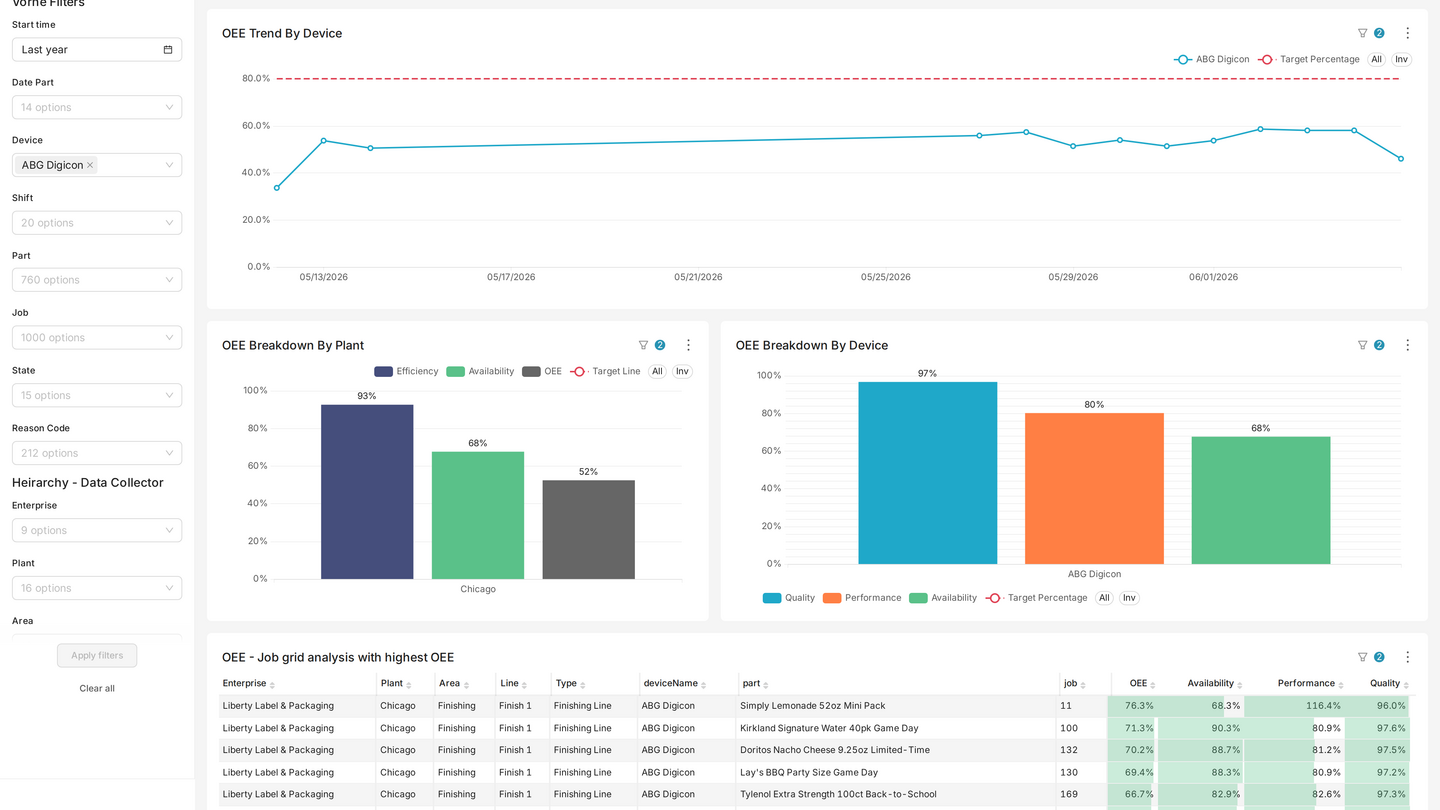
Task: Toggle ABG Digicon series in trend legend
Action: pos(1212,59)
